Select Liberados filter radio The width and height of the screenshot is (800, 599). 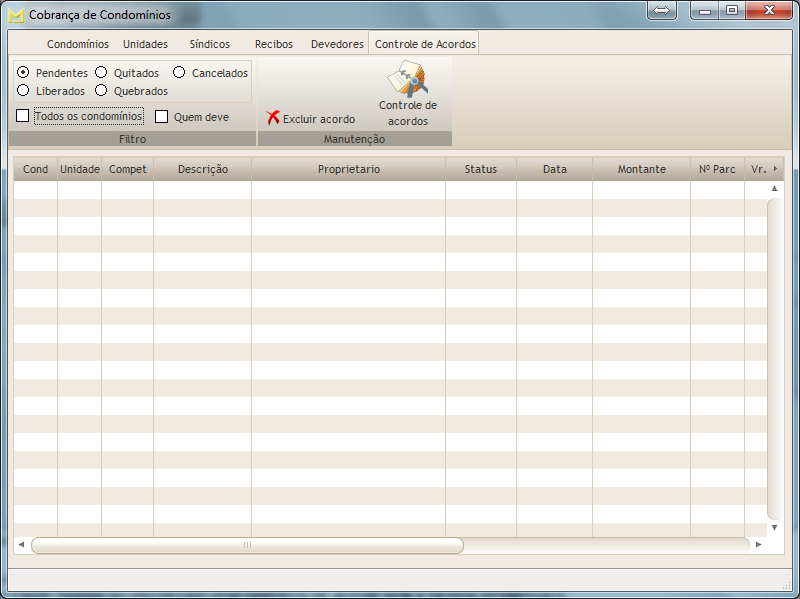pos(23,90)
